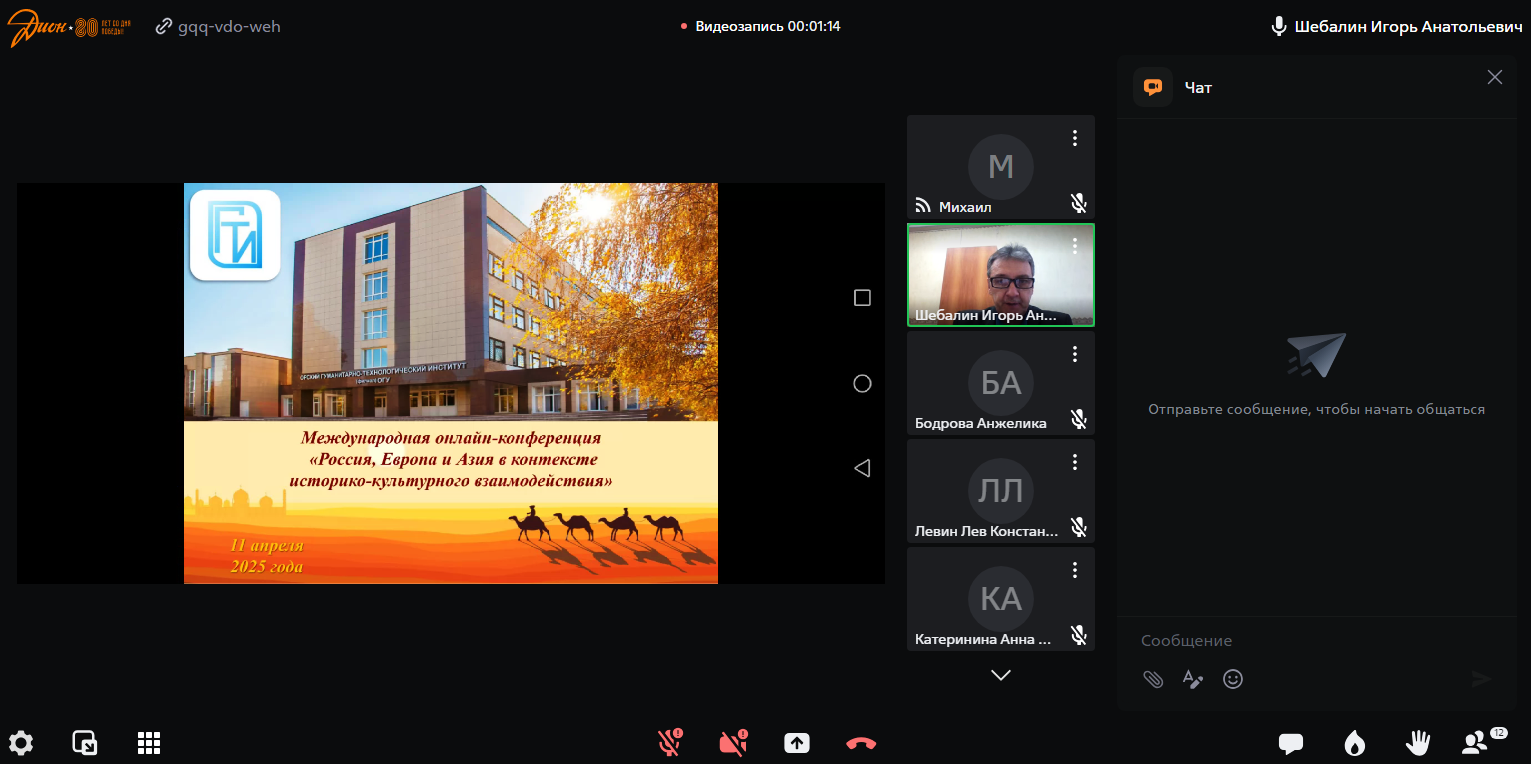Screen dimensions: 1531x764
Task: Open the grid layout selector
Action: point(149,743)
